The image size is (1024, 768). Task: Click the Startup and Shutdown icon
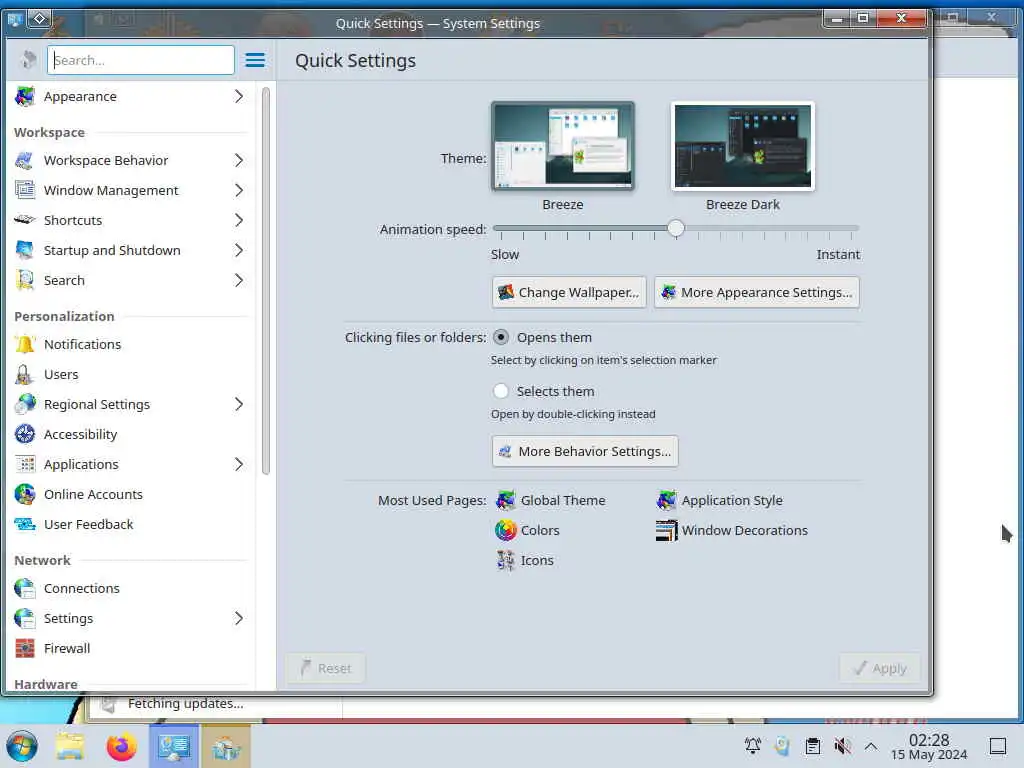(25, 250)
